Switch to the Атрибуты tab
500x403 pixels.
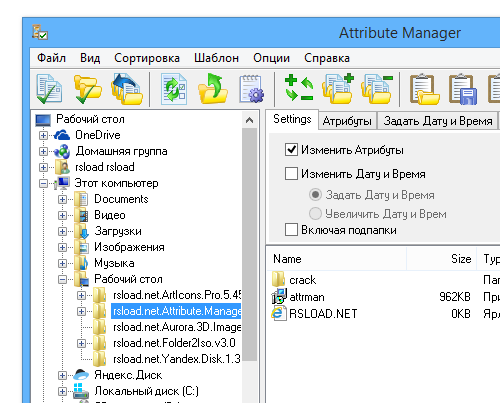pyautogui.click(x=347, y=121)
